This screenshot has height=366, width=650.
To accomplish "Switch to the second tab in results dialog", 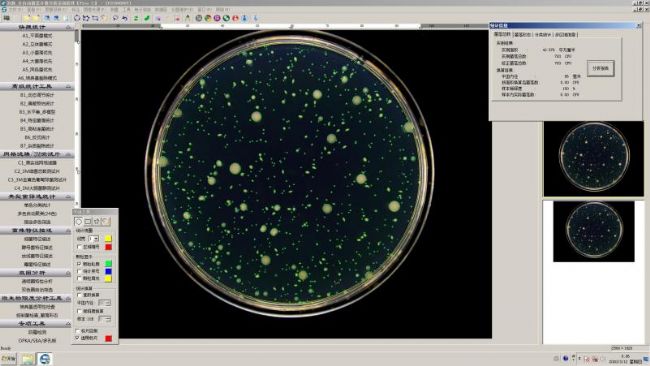I will pyautogui.click(x=522, y=35).
